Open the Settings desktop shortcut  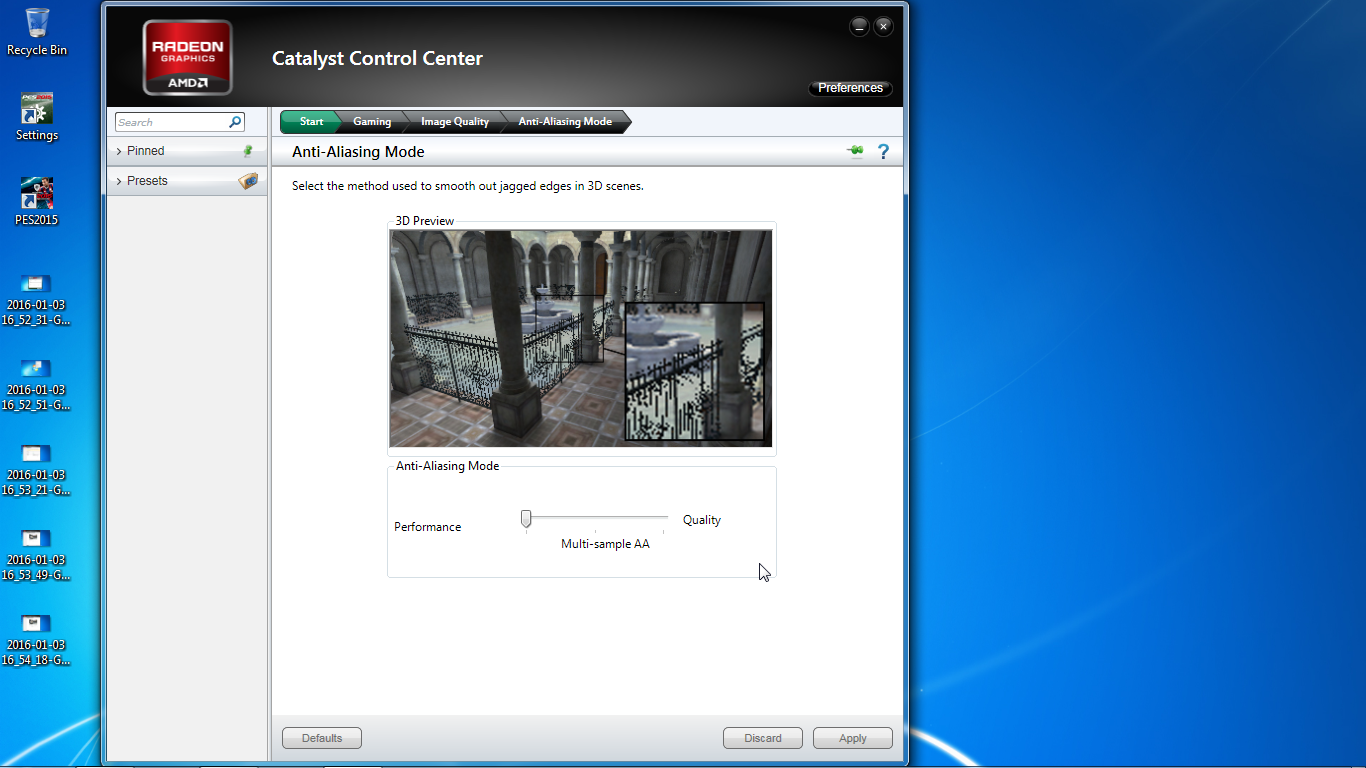coord(37,117)
